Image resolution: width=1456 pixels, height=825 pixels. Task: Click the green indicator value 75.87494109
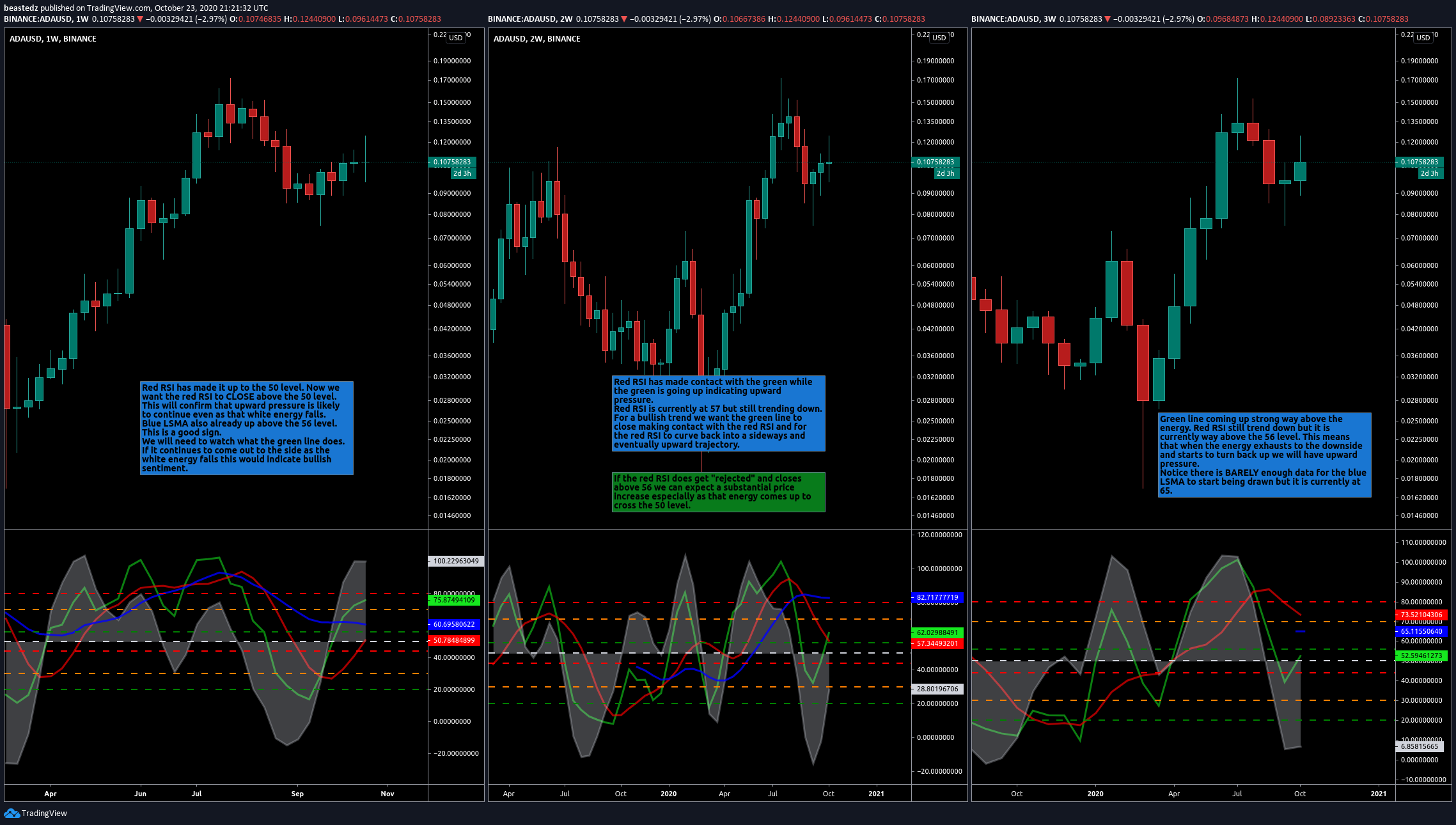pos(455,600)
